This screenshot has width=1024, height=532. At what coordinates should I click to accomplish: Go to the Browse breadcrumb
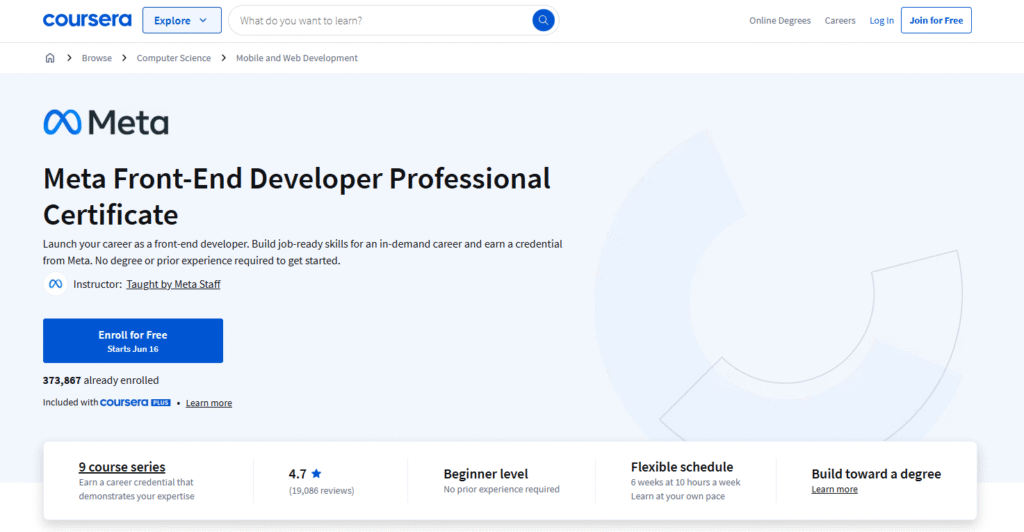97,58
